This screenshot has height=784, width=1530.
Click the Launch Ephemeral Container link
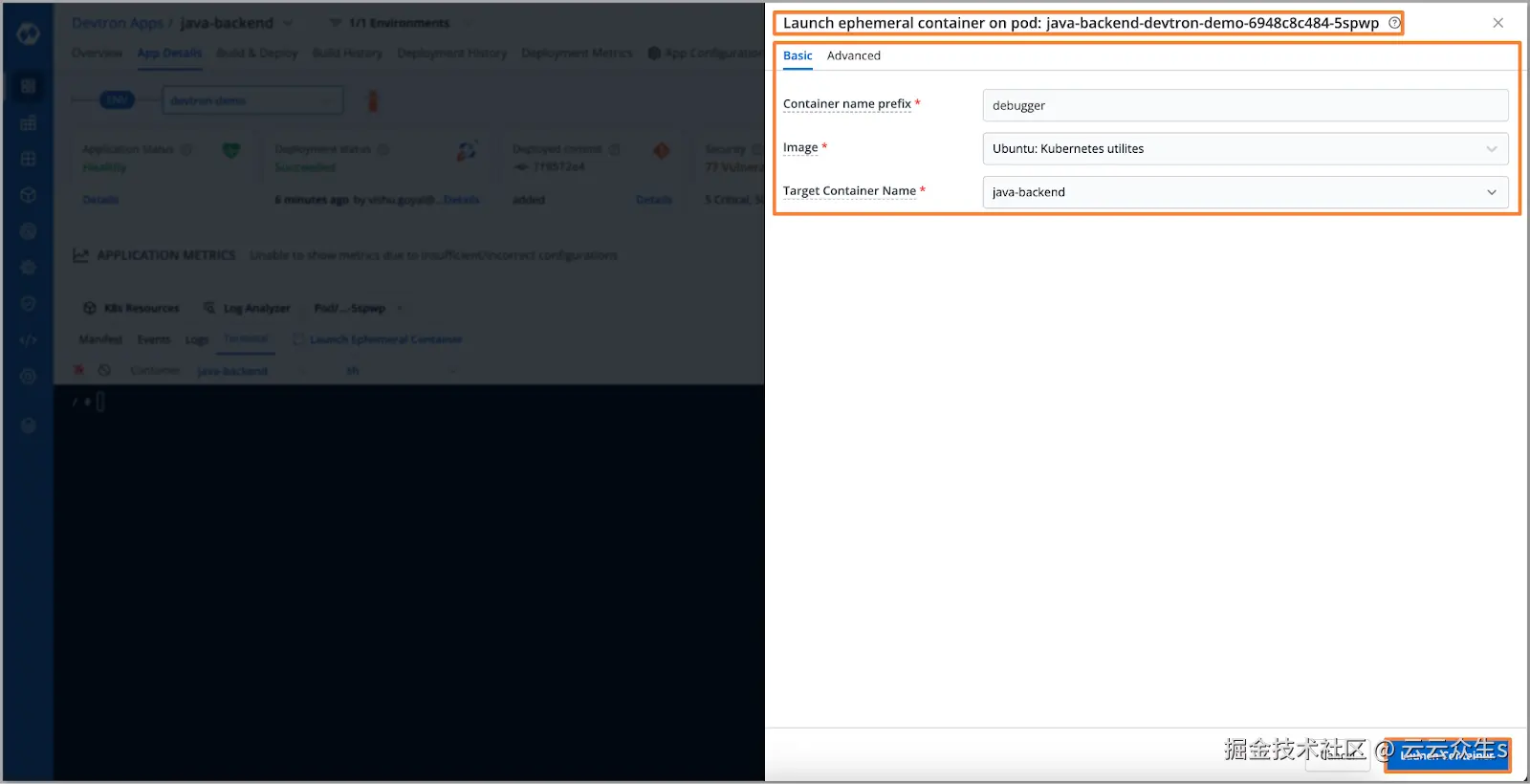378,339
